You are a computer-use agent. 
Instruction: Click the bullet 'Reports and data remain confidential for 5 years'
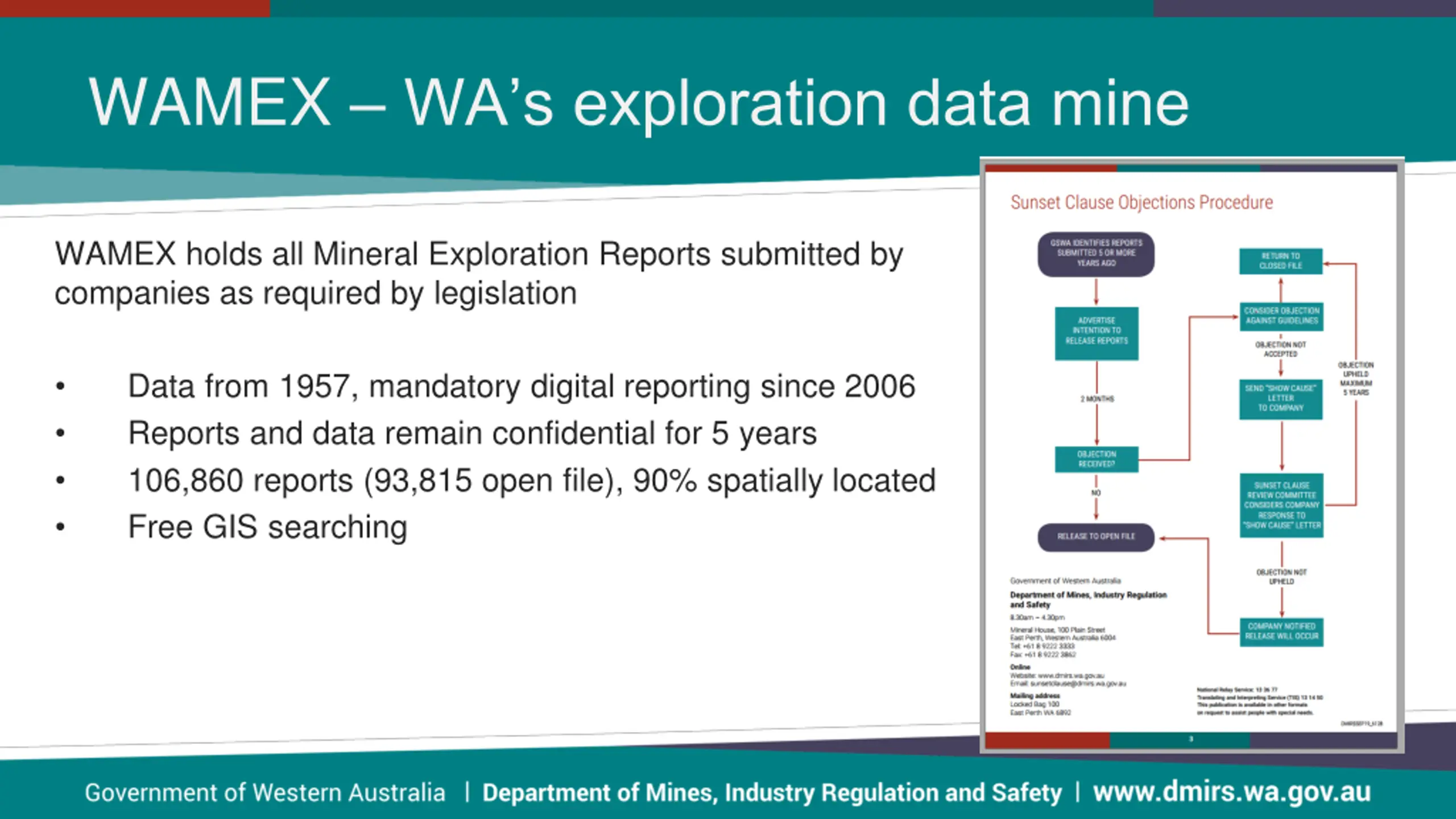(472, 433)
